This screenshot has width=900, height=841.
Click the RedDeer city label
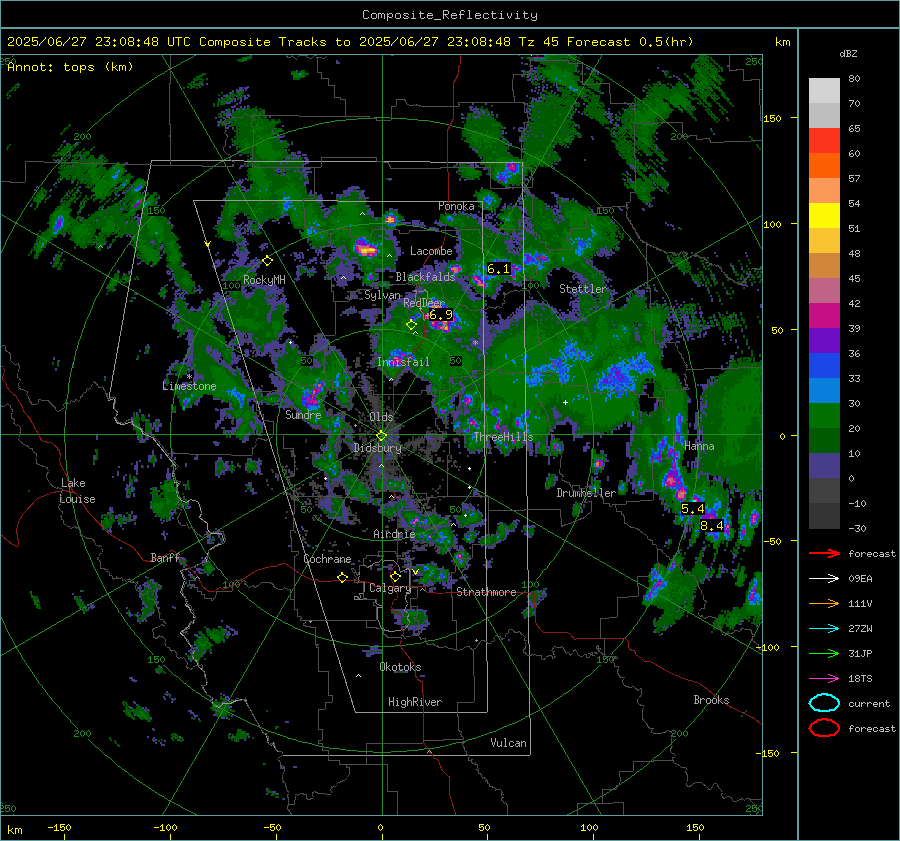tap(424, 303)
